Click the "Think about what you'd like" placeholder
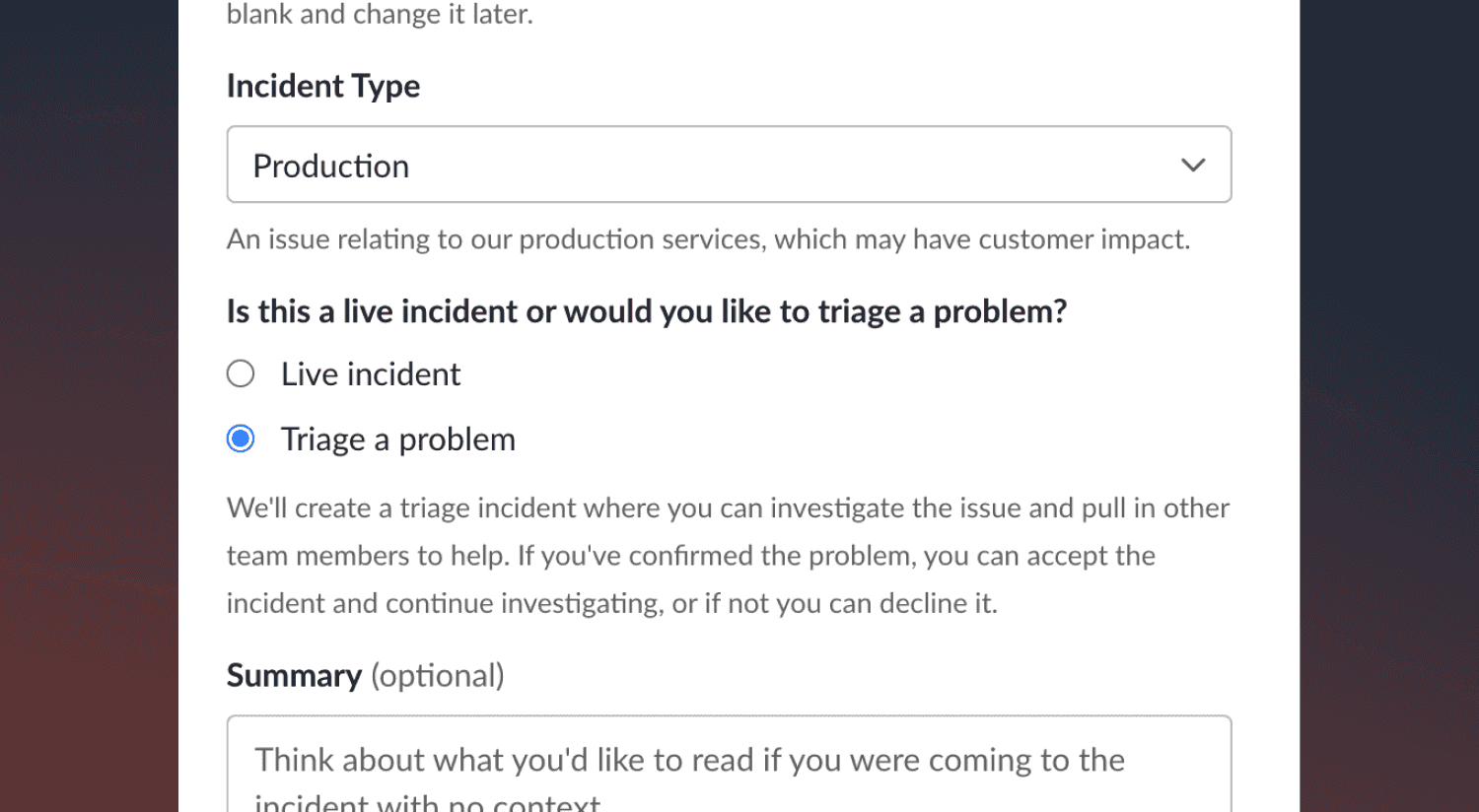Screen dimensions: 1479x812 pyautogui.click(x=688, y=761)
